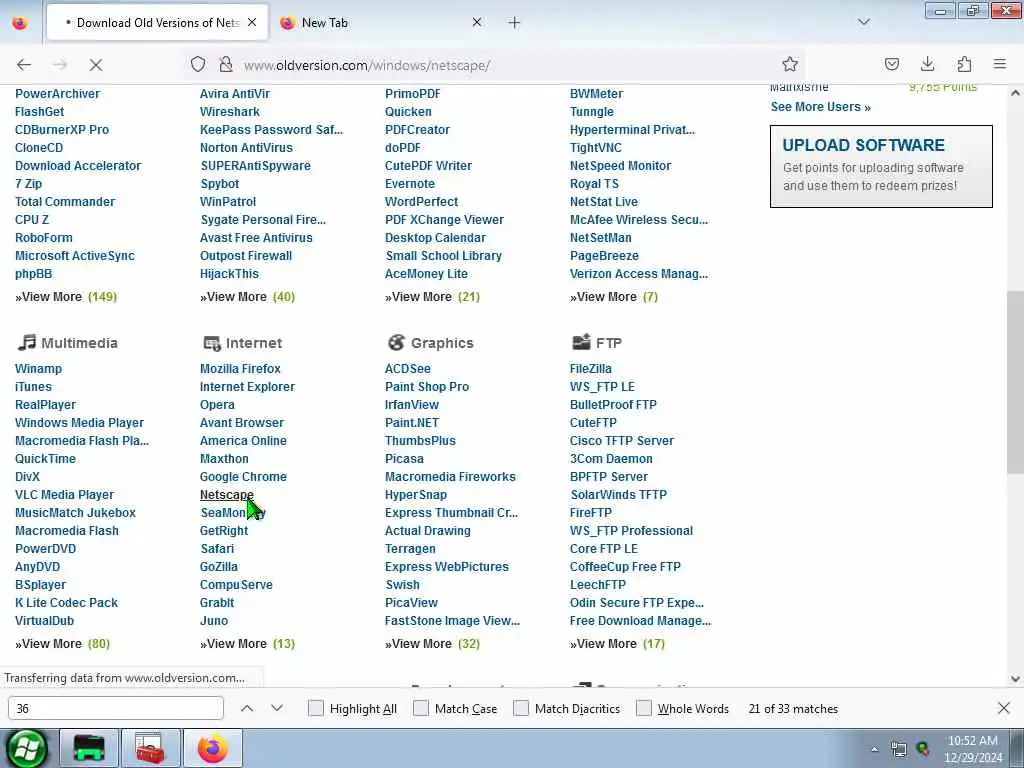Screen dimensions: 1024x768
Task: Click the FTP category icon
Action: point(581,342)
